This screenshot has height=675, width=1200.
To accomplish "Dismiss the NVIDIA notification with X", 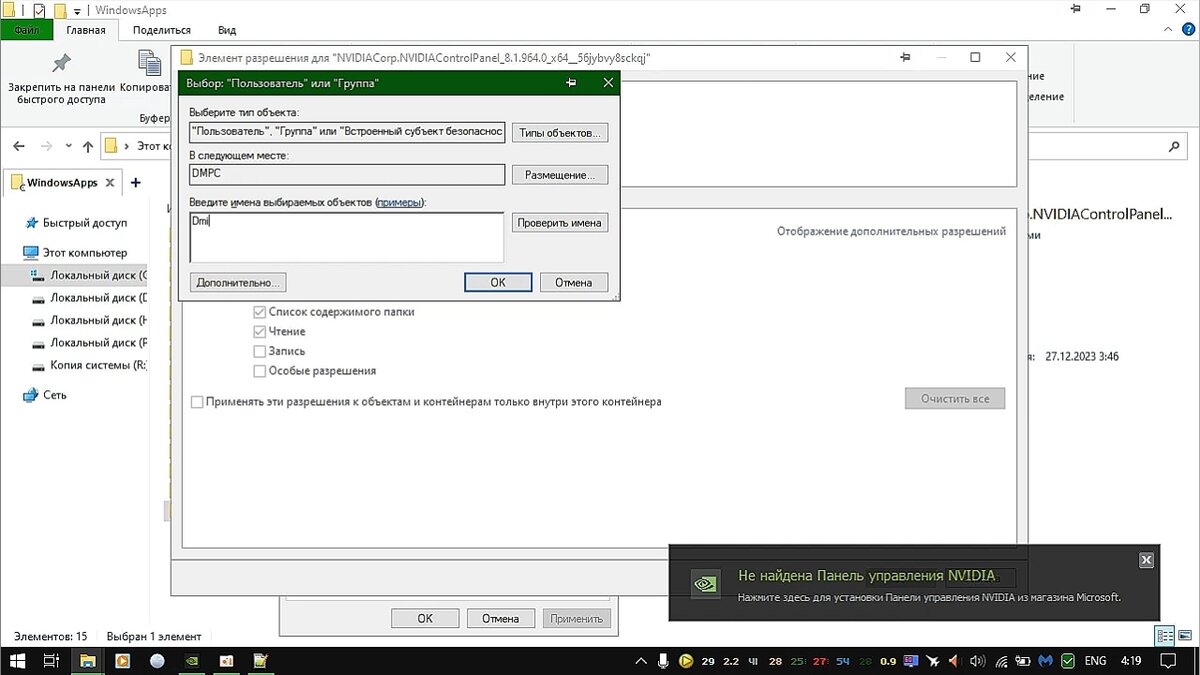I will point(1147,560).
